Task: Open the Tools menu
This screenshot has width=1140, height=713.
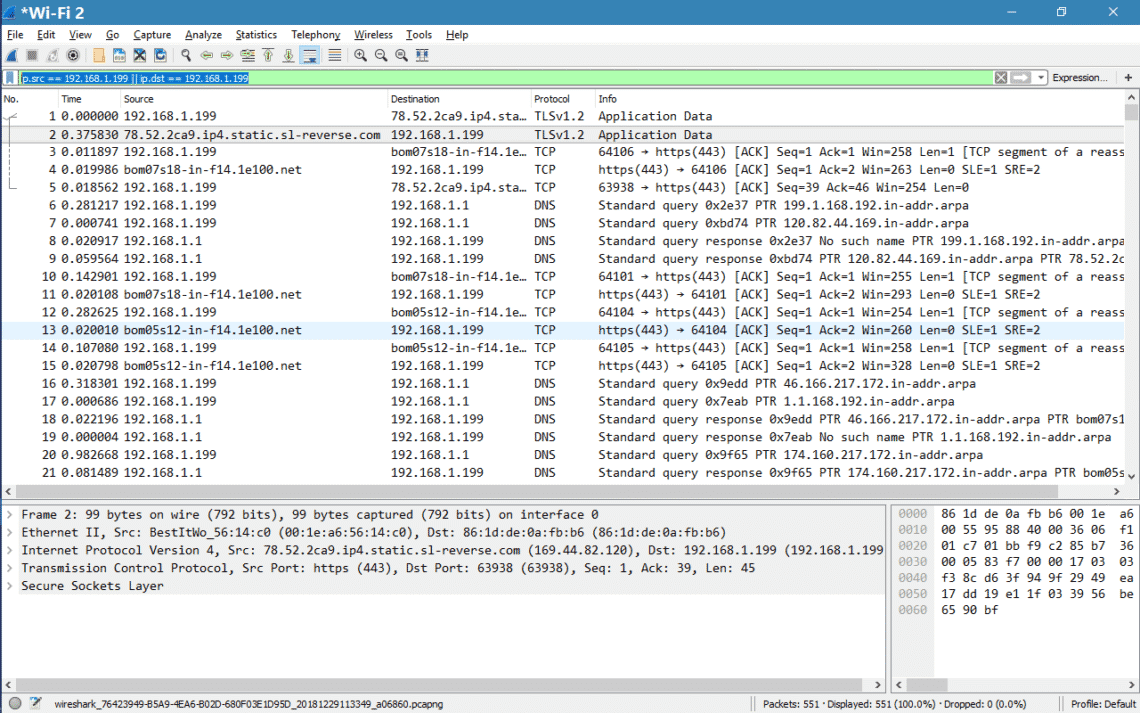Action: [x=419, y=35]
